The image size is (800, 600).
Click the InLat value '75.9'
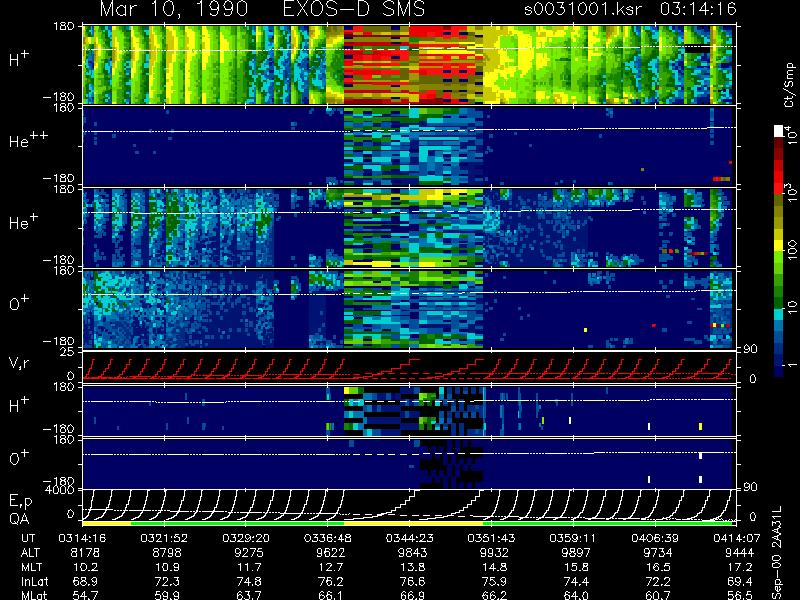click(x=494, y=581)
